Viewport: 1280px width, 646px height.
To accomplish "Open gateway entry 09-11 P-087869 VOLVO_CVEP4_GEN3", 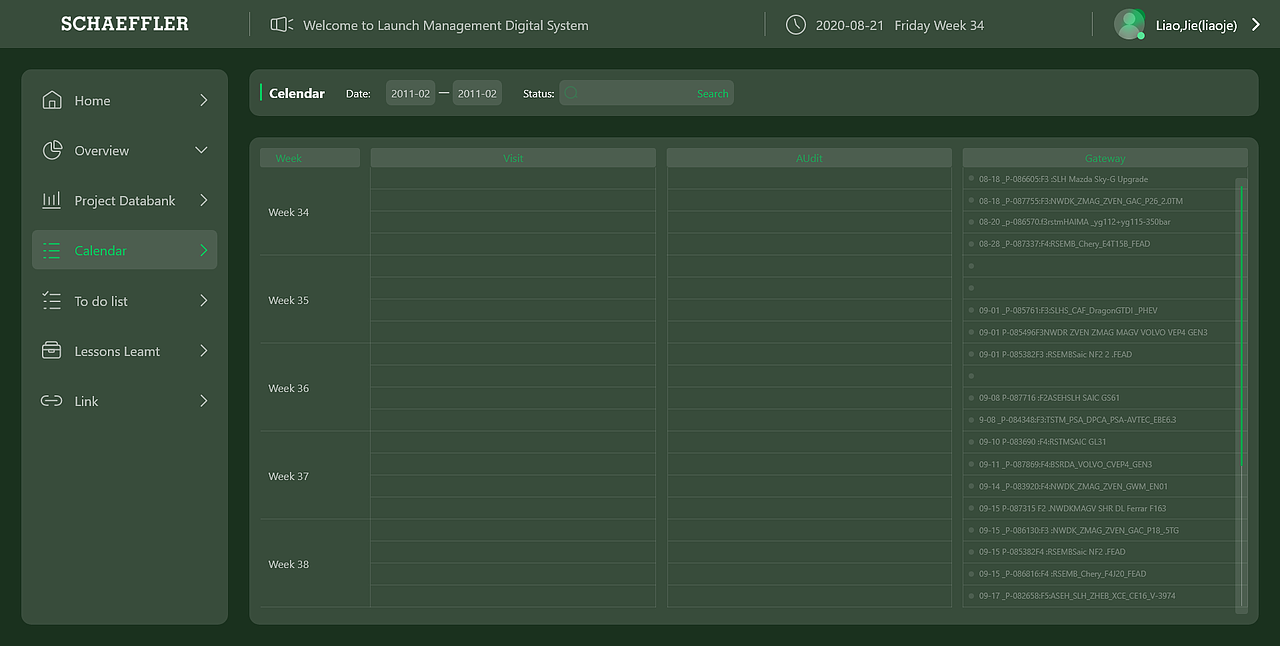I will (x=1065, y=464).
